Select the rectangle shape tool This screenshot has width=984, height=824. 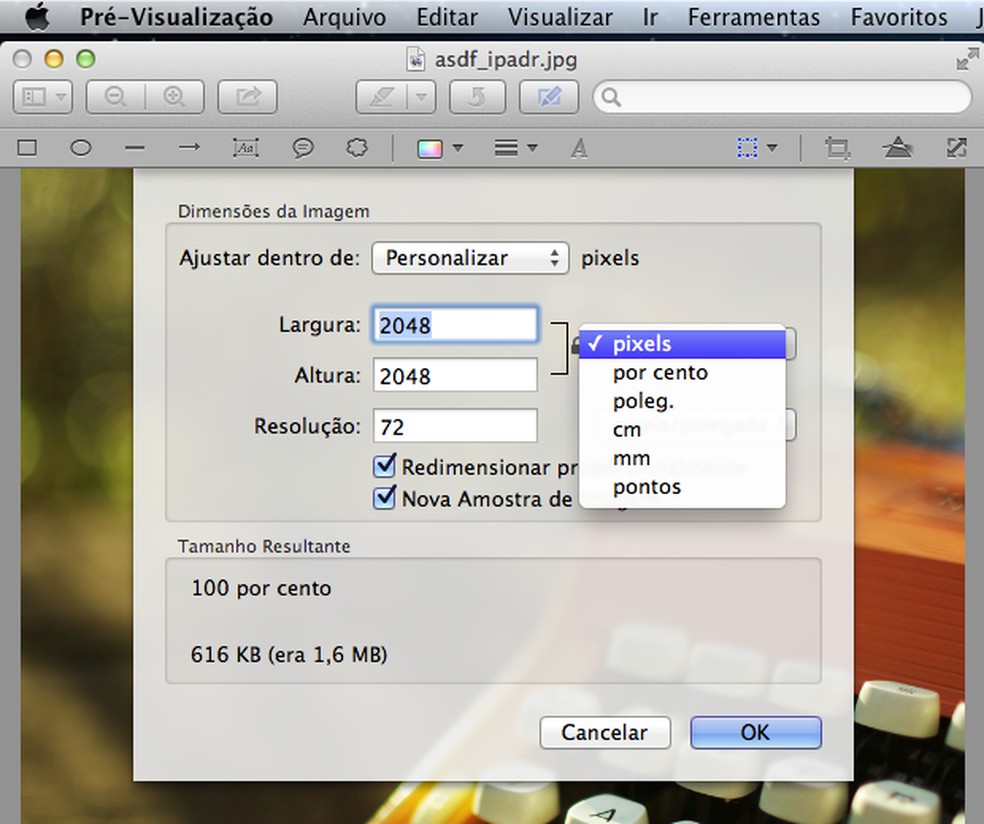(x=27, y=148)
